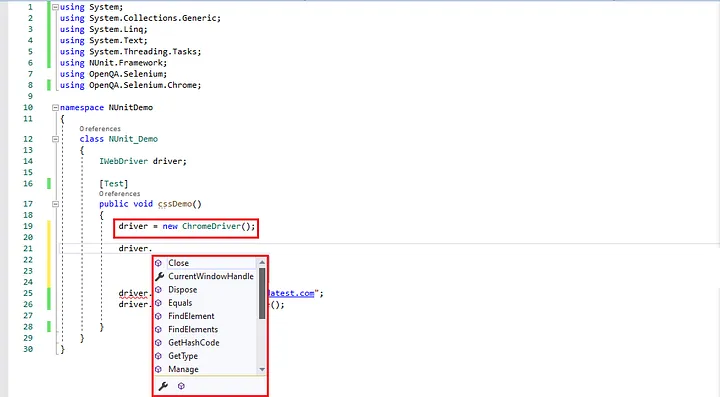Click the cssDemo method name
This screenshot has height=397, width=720.
point(175,204)
